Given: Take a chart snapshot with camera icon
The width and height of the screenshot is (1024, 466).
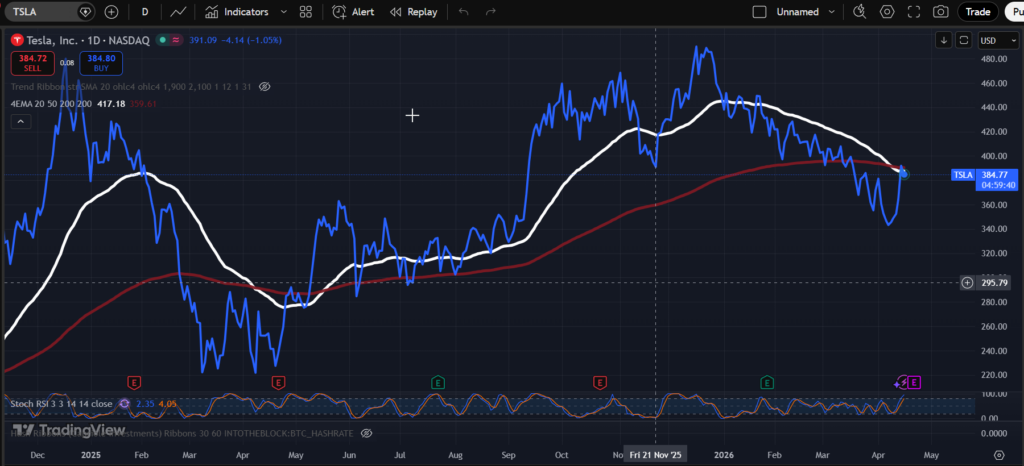Looking at the screenshot, I should (x=940, y=12).
